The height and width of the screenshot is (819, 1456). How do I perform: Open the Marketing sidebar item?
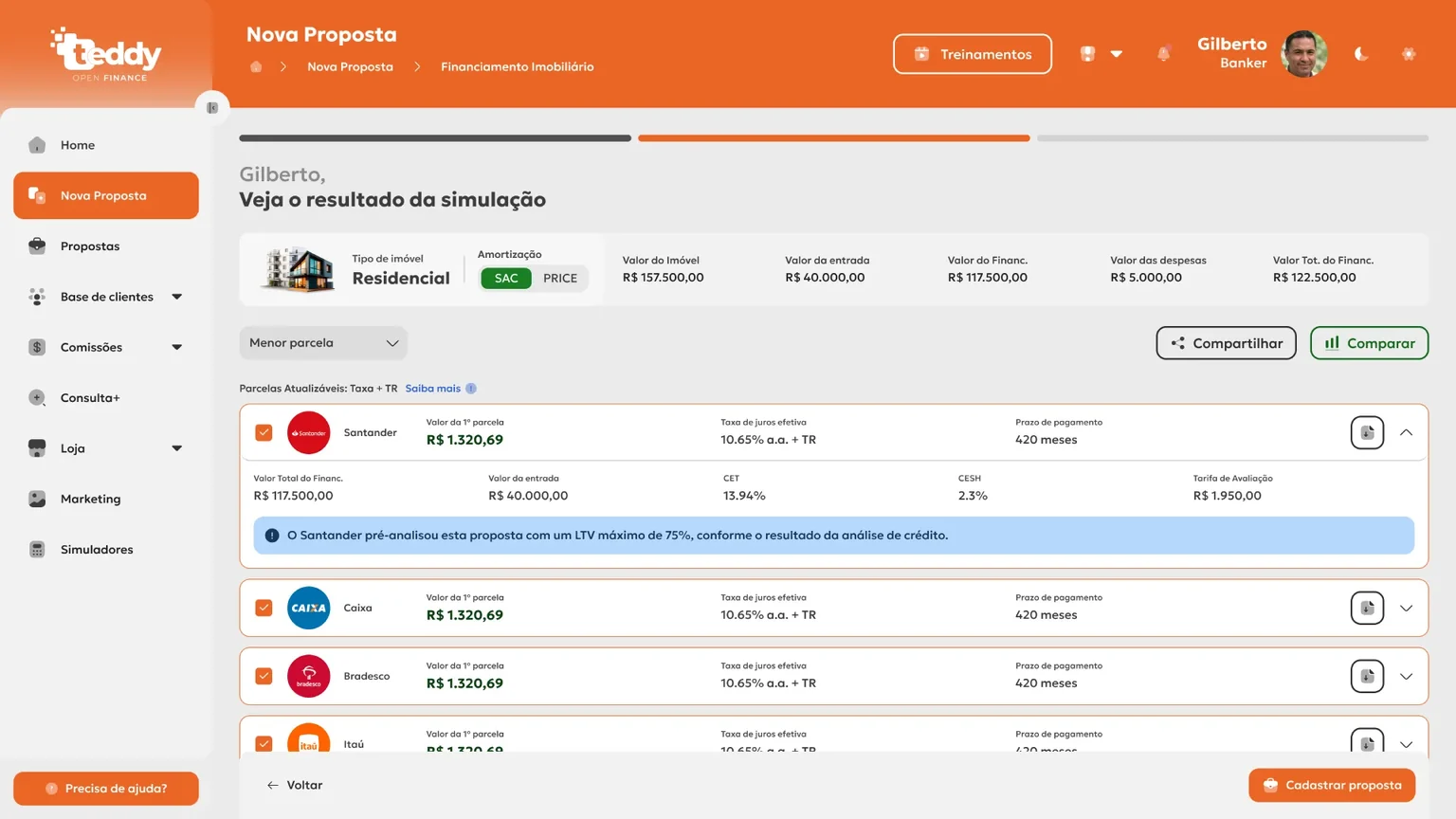pos(106,499)
